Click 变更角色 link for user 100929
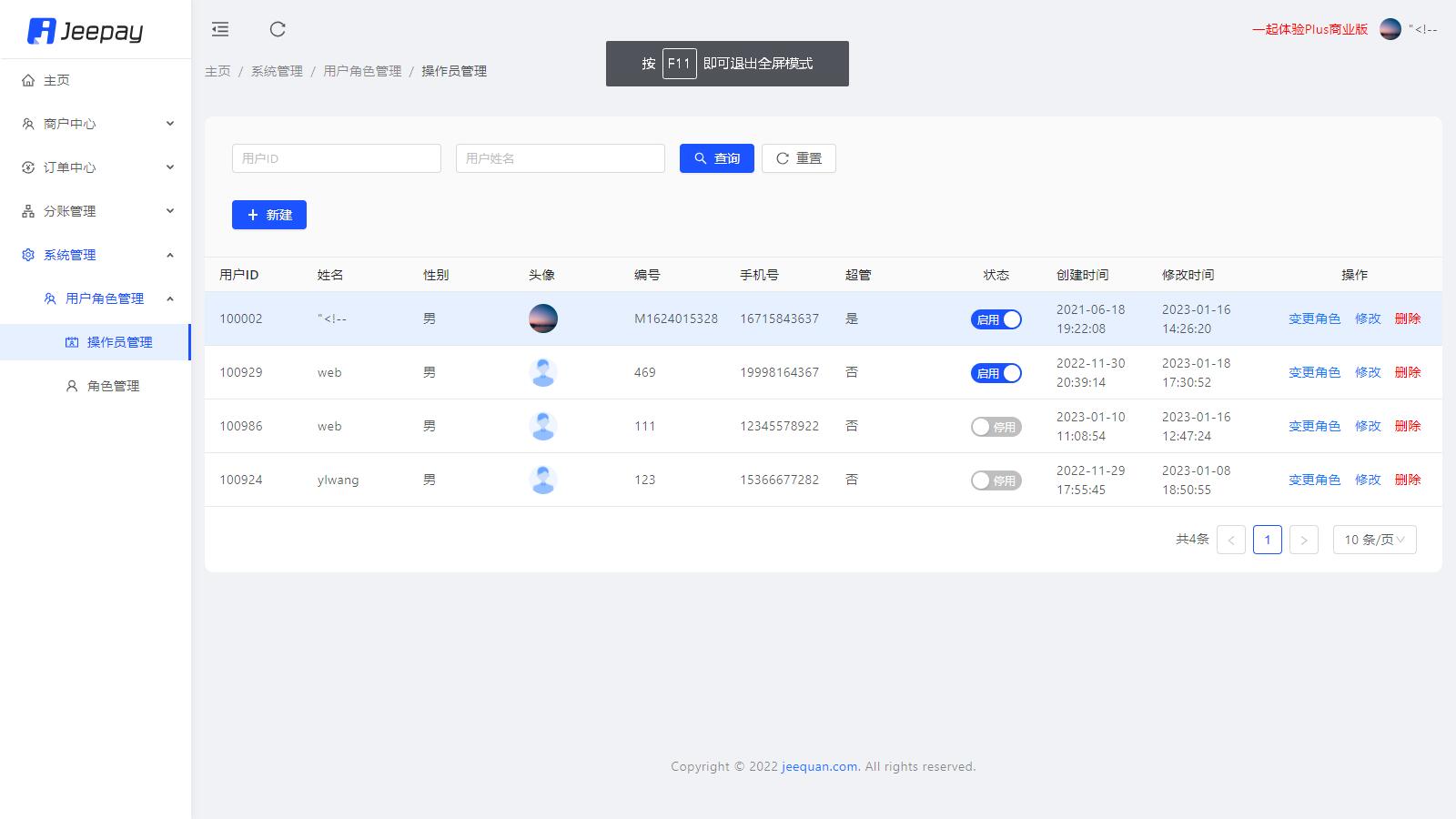The height and width of the screenshot is (819, 1456). pyautogui.click(x=1313, y=372)
